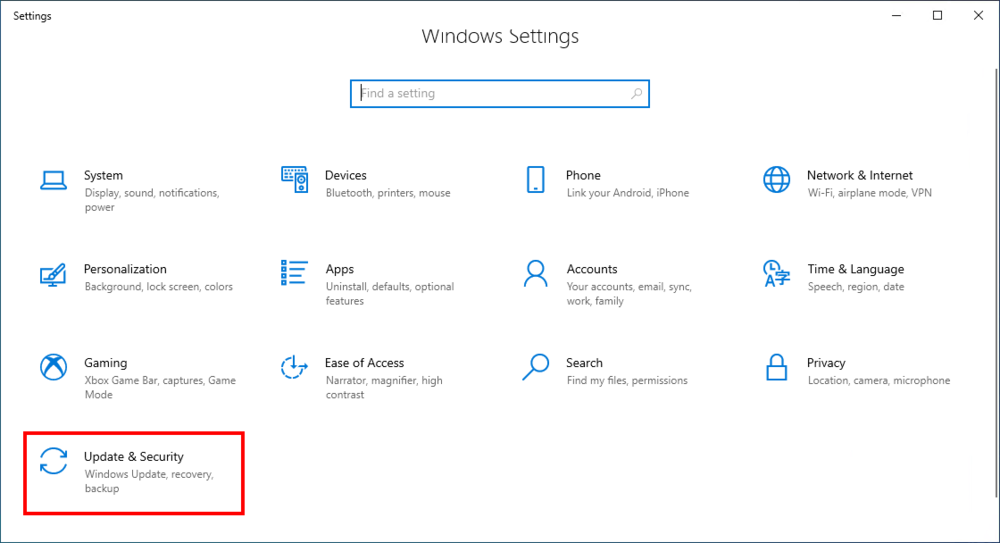
Task: Open the Search category heading
Action: coord(584,363)
